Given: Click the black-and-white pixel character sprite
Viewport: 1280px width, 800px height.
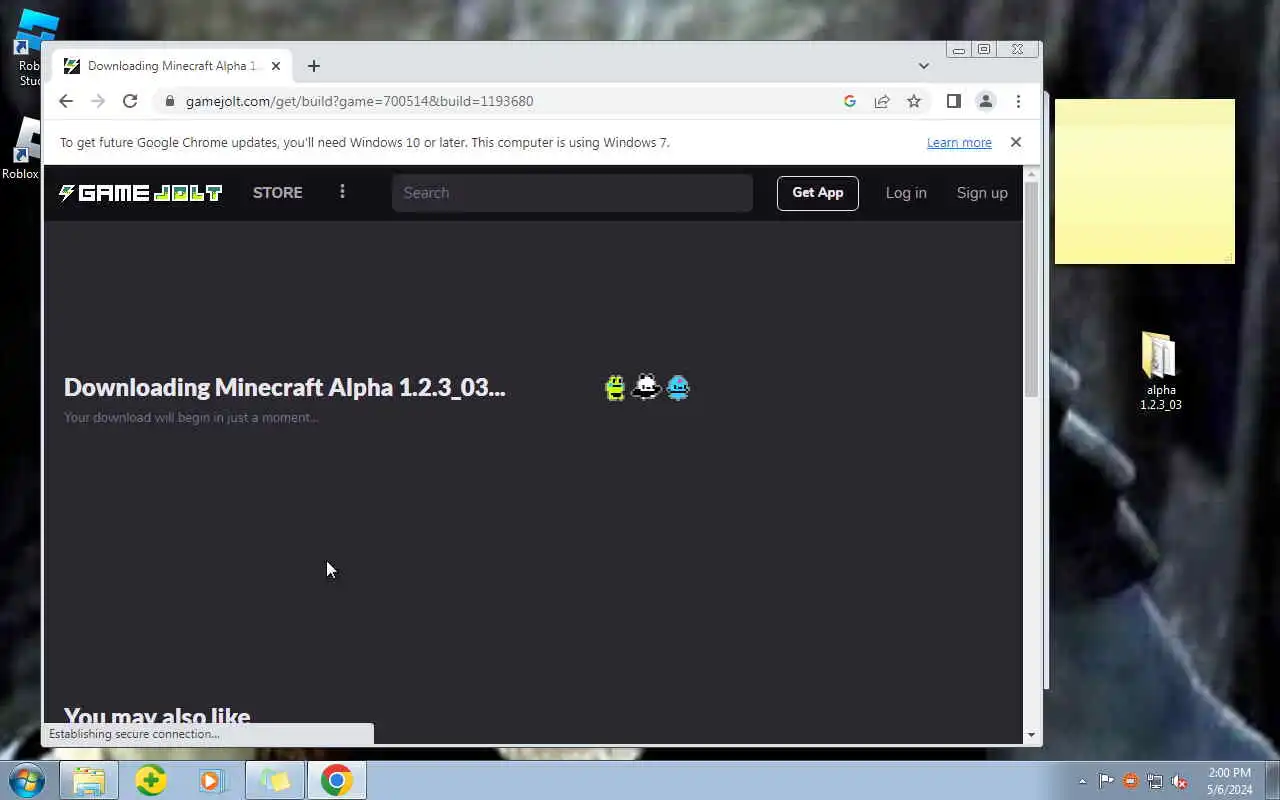Looking at the screenshot, I should [x=647, y=386].
